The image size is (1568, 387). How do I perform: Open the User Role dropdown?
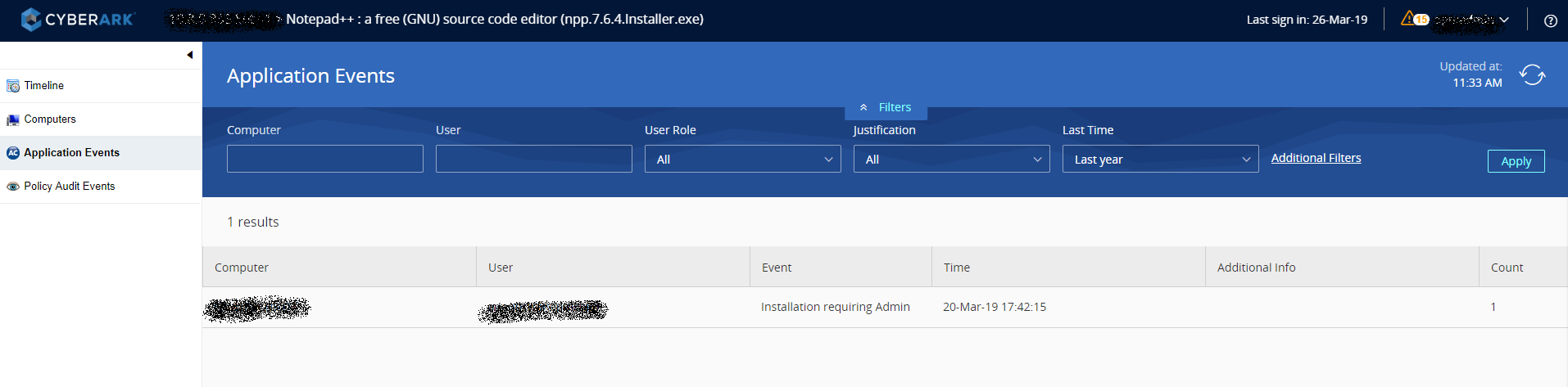pyautogui.click(x=743, y=159)
